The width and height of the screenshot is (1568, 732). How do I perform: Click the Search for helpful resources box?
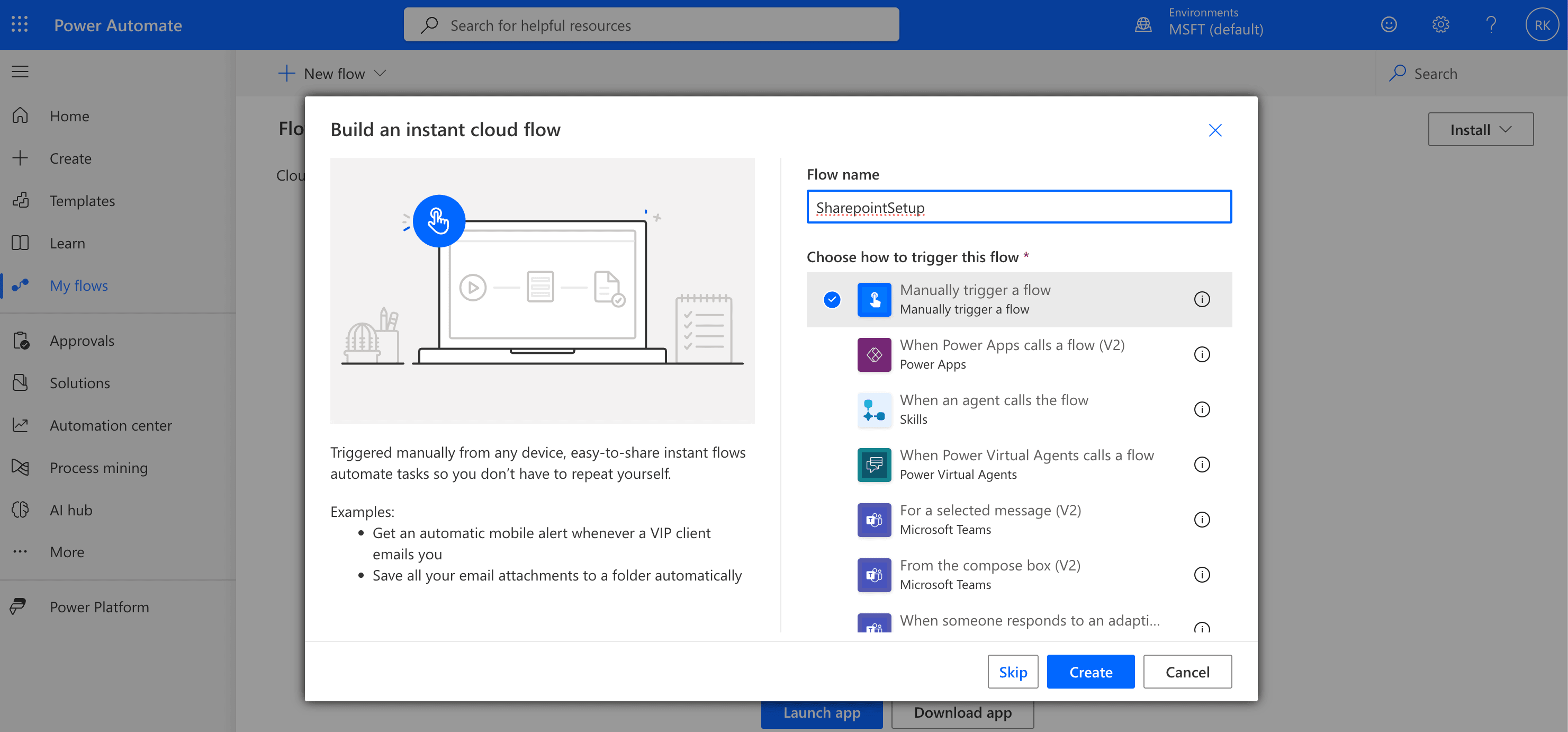(x=651, y=24)
